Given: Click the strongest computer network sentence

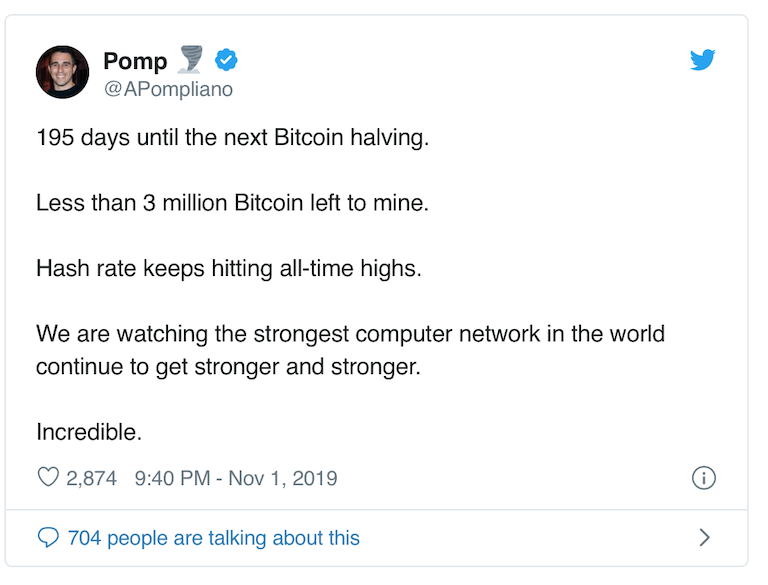Looking at the screenshot, I should click(x=350, y=350).
